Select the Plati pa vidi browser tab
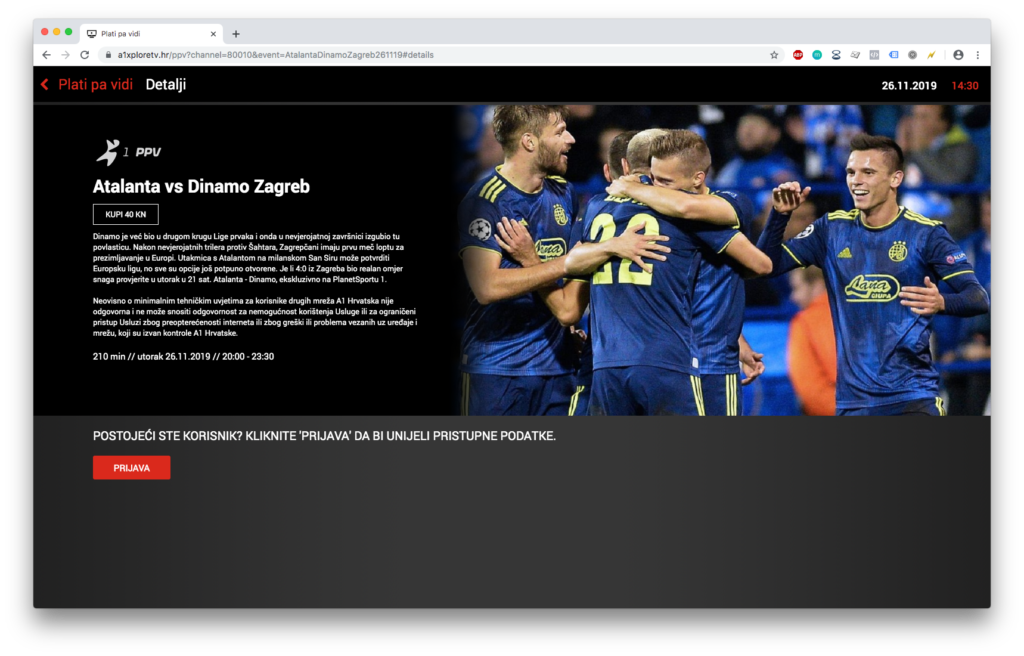 coord(145,33)
